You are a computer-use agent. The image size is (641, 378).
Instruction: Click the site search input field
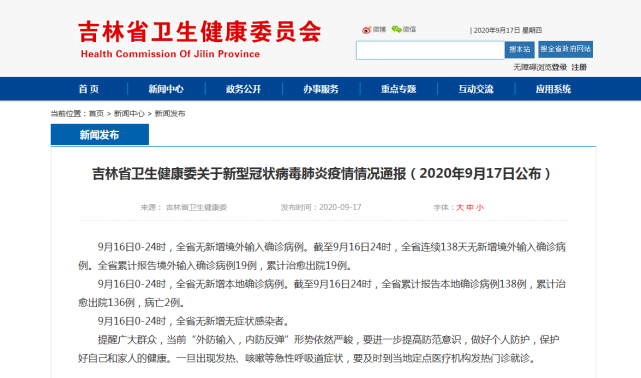pos(430,50)
